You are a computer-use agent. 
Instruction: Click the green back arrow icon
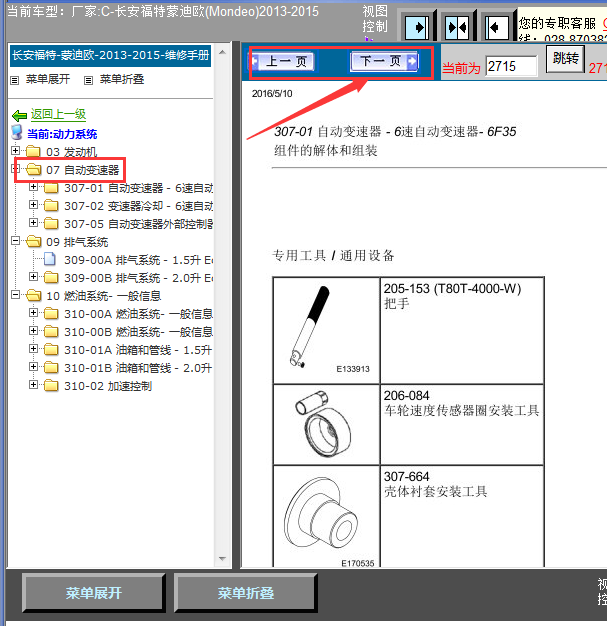pyautogui.click(x=19, y=115)
